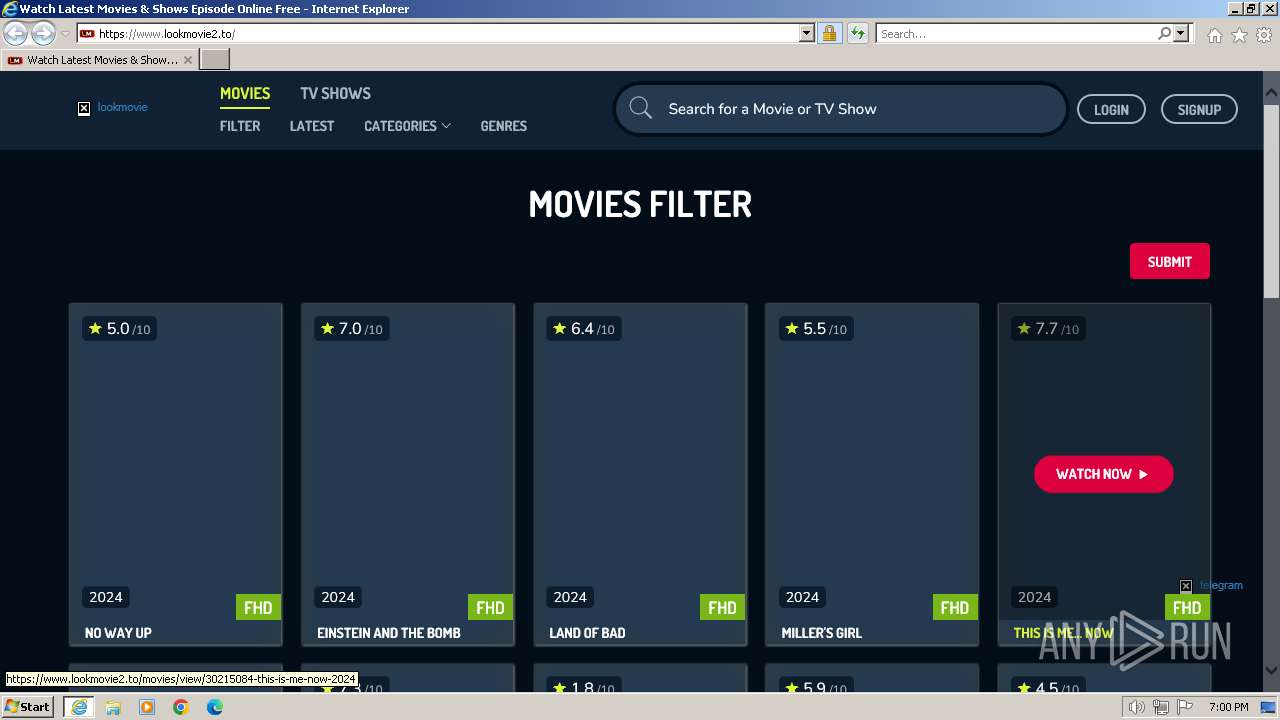
Task: Click the Login button
Action: [x=1111, y=110]
